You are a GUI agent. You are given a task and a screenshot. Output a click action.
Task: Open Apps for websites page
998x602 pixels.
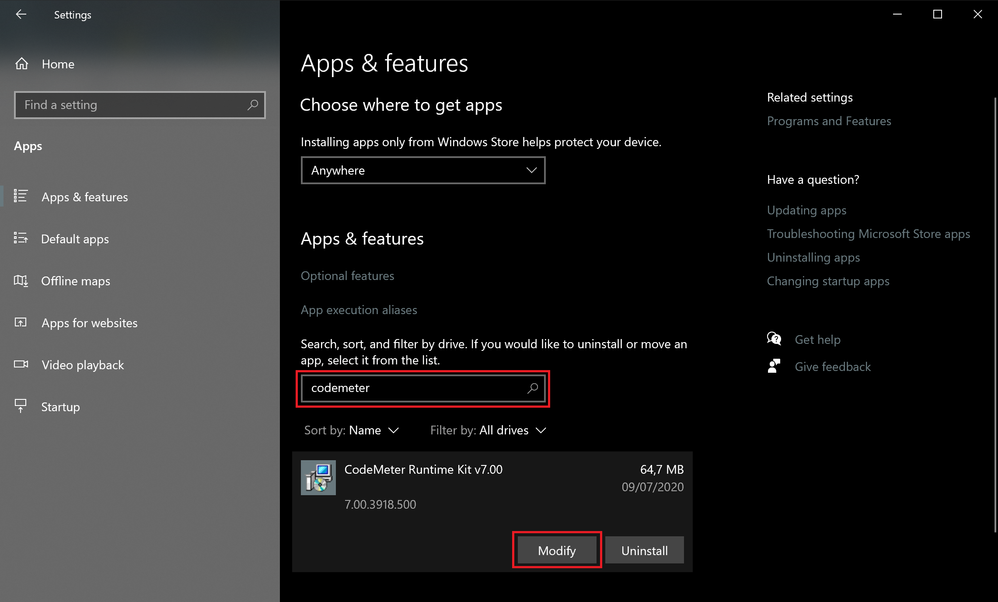pyautogui.click(x=89, y=323)
